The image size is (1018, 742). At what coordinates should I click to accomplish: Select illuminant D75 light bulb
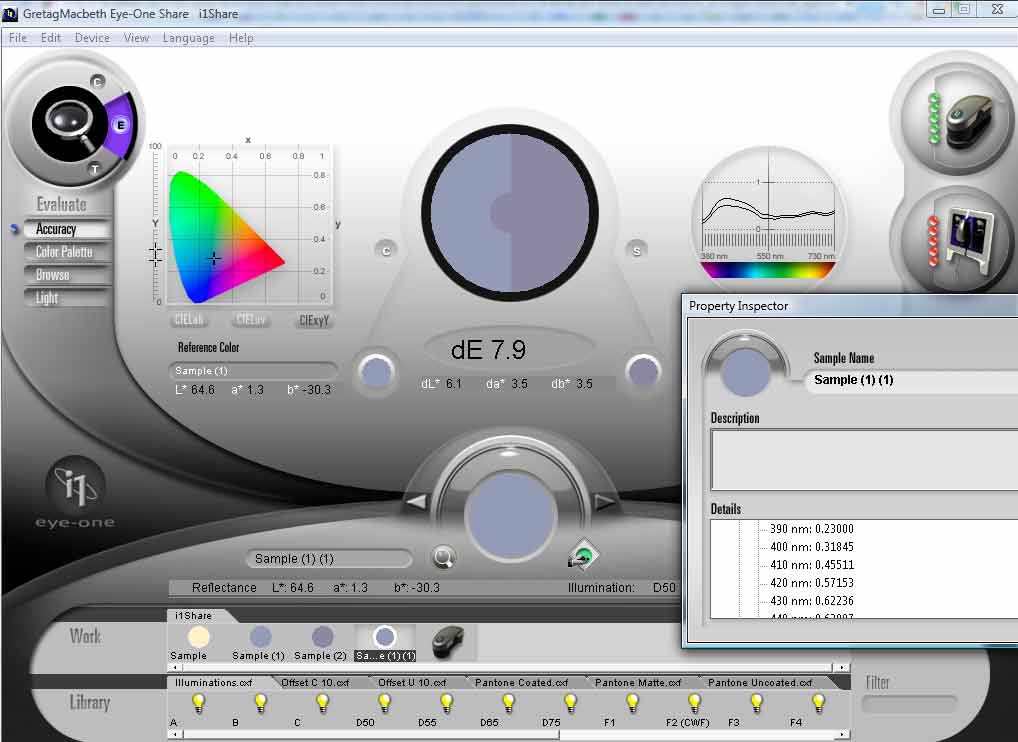coord(570,702)
